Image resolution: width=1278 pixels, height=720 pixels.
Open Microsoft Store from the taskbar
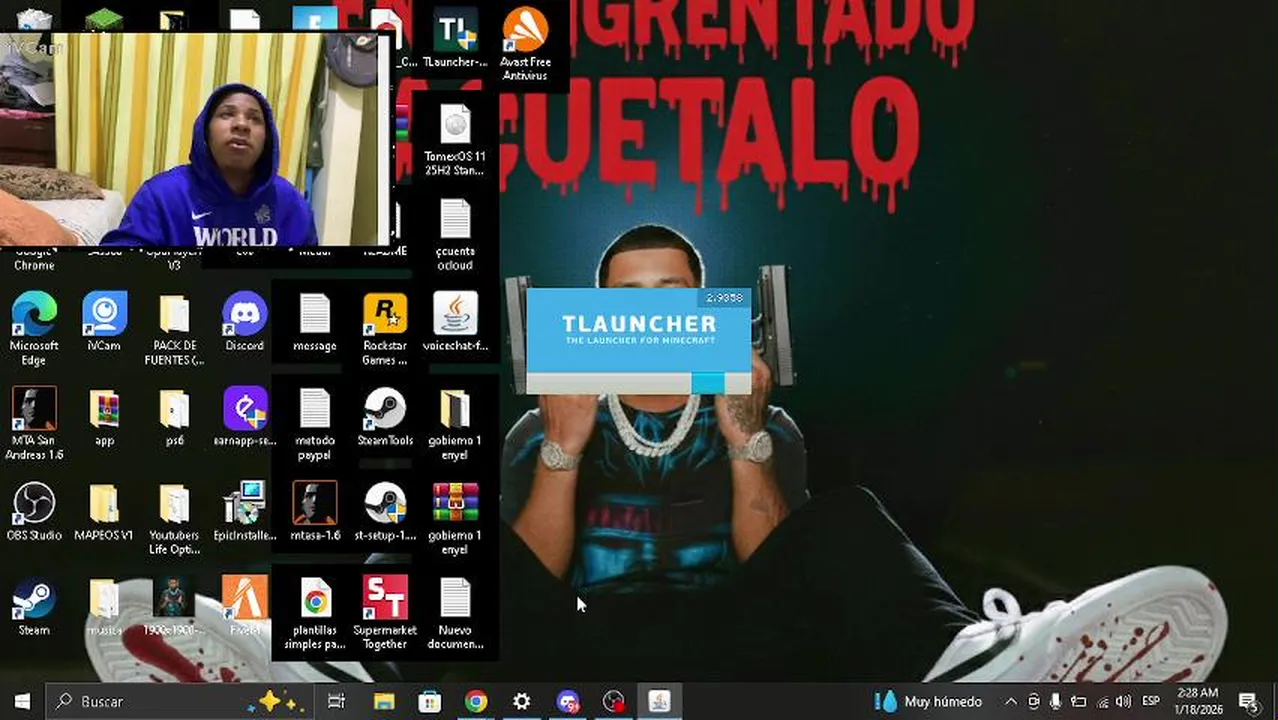[x=430, y=702]
